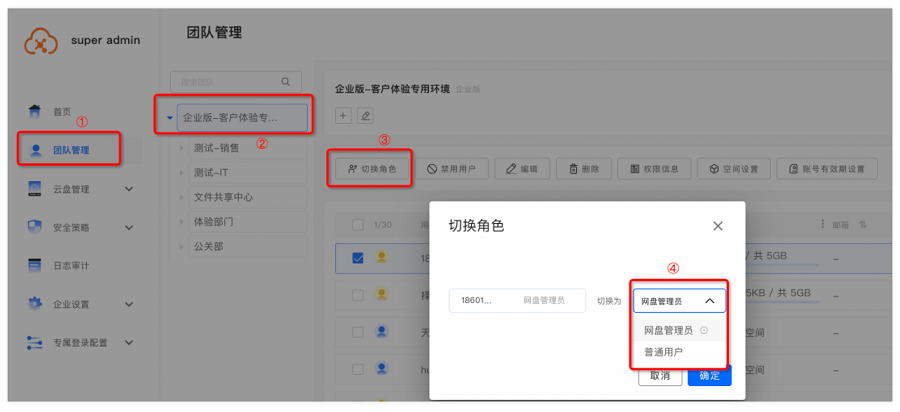900x412 pixels.
Task: Click the pencil edit icon beside plus
Action: (365, 116)
